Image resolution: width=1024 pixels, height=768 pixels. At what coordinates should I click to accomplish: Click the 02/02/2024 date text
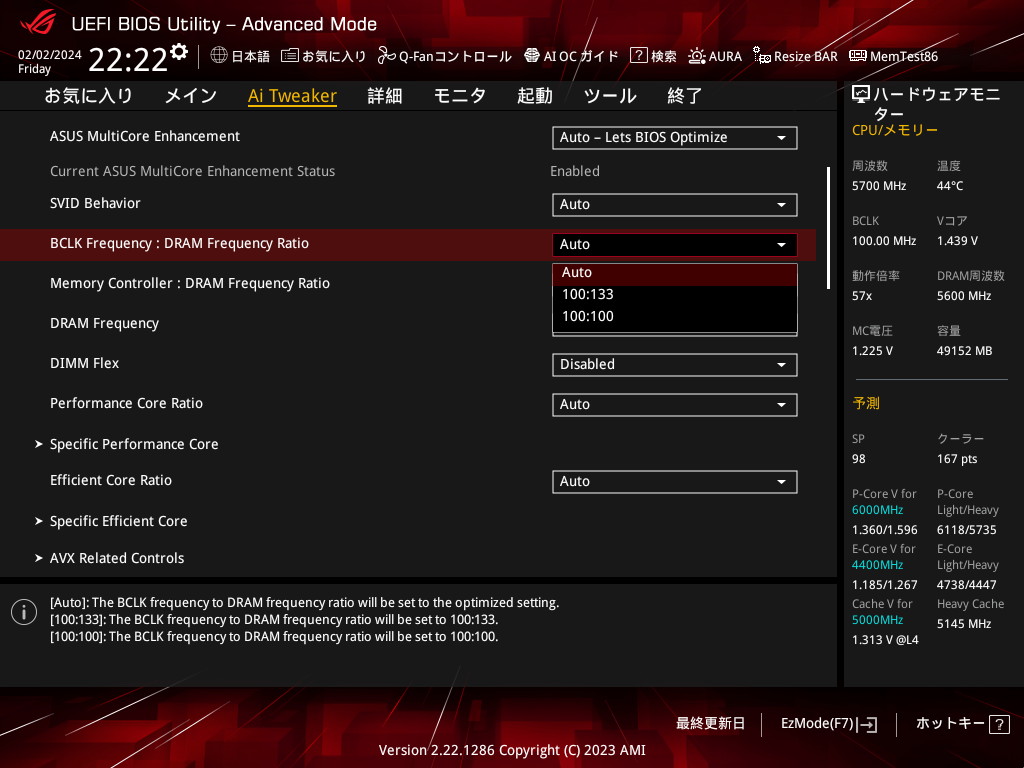pyautogui.click(x=50, y=55)
